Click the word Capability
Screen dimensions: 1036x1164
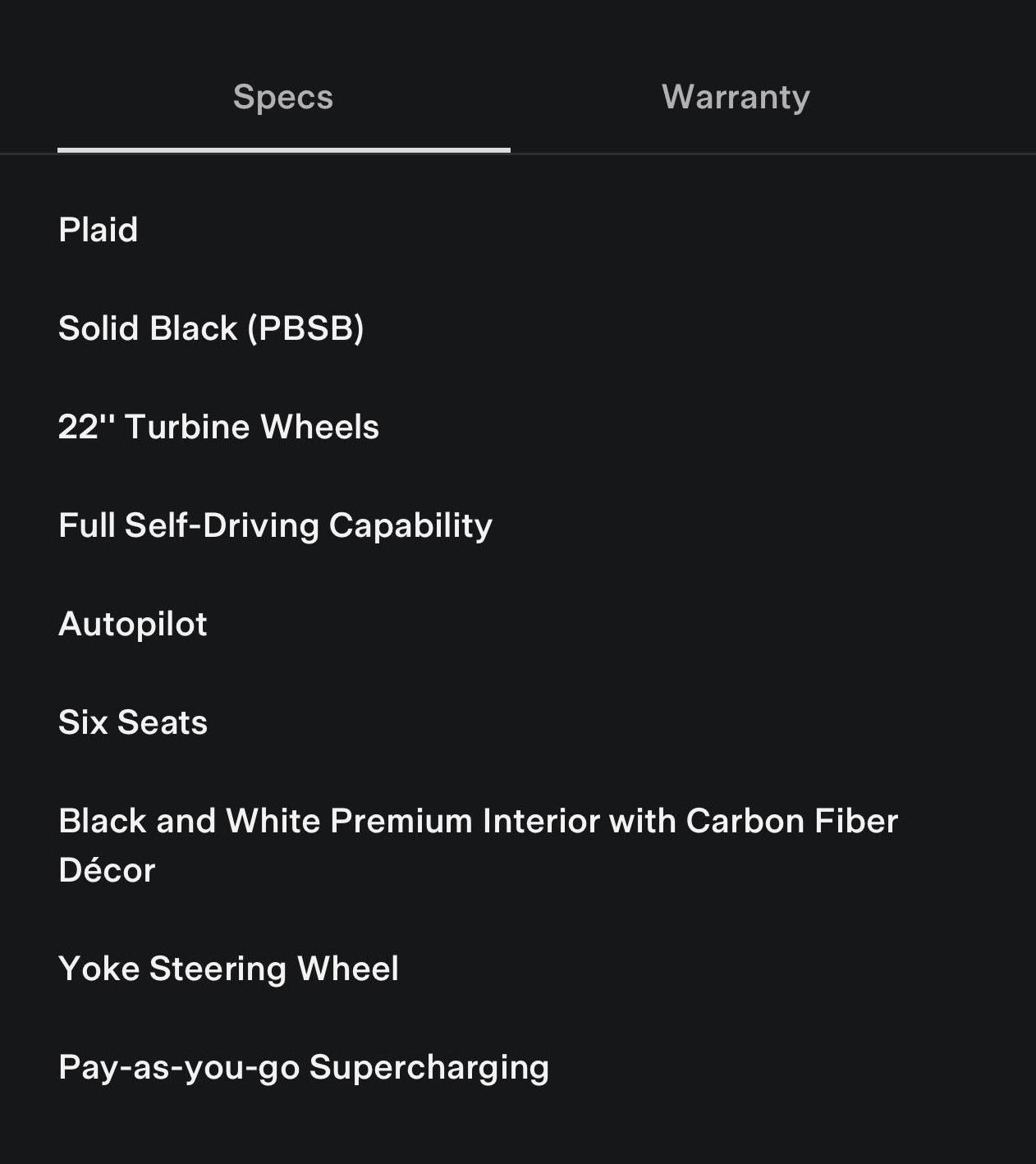pyautogui.click(x=410, y=525)
